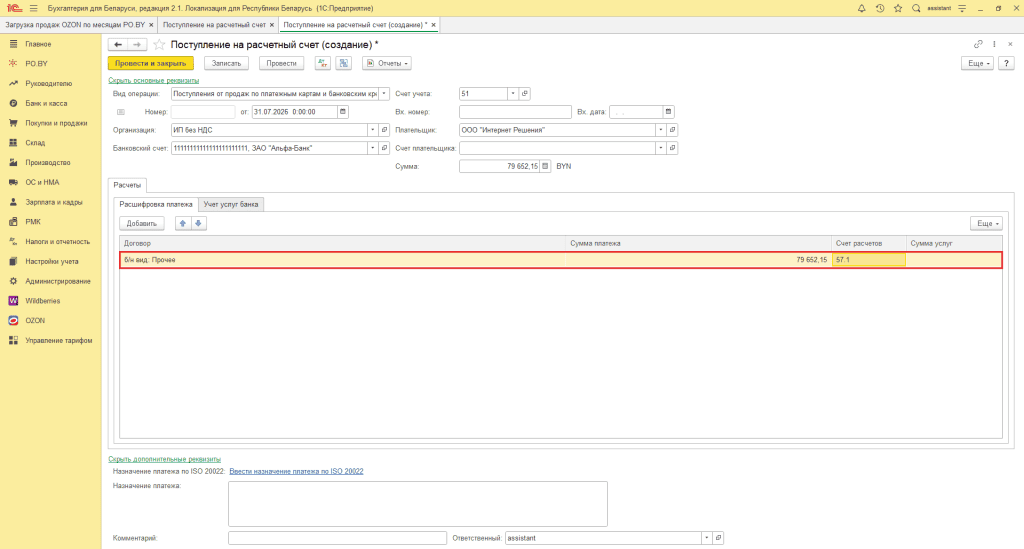Open the top Еще menu
1024x549 pixels.
(x=977, y=63)
